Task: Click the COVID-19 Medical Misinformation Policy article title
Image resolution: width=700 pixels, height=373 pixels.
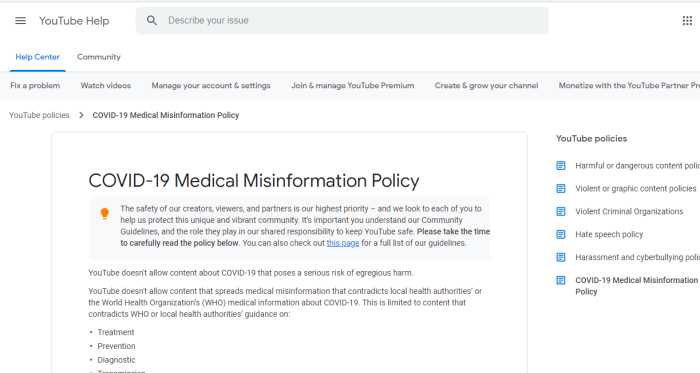Action: [x=254, y=181]
